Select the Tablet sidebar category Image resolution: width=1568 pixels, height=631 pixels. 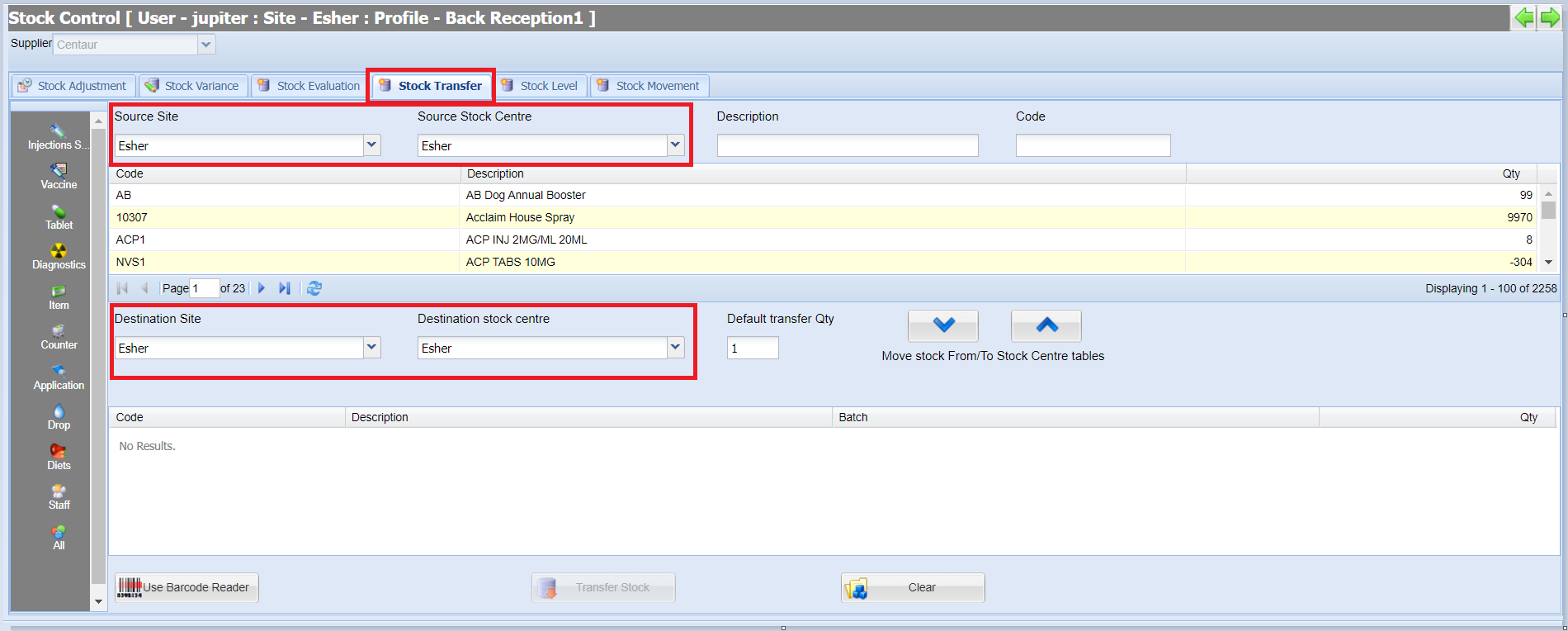(59, 217)
